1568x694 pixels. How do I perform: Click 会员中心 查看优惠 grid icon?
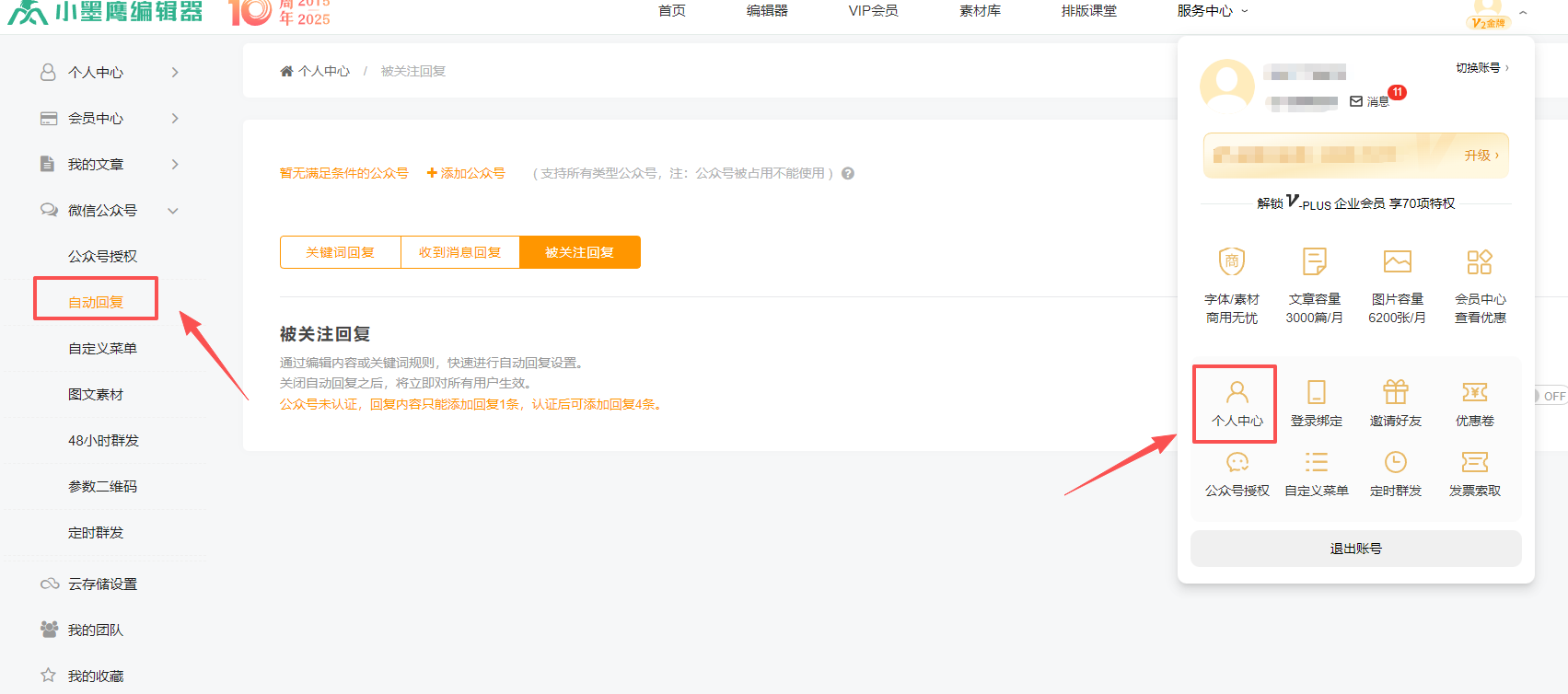1480,261
